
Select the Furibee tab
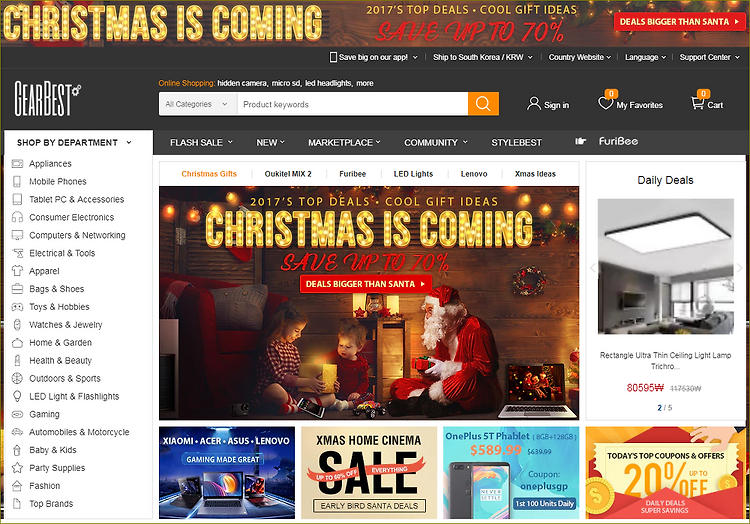(x=353, y=174)
